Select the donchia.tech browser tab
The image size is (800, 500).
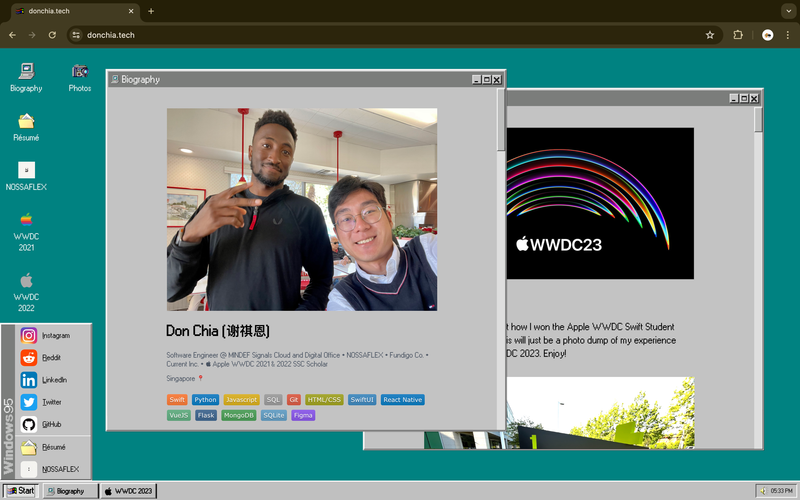(x=75, y=11)
